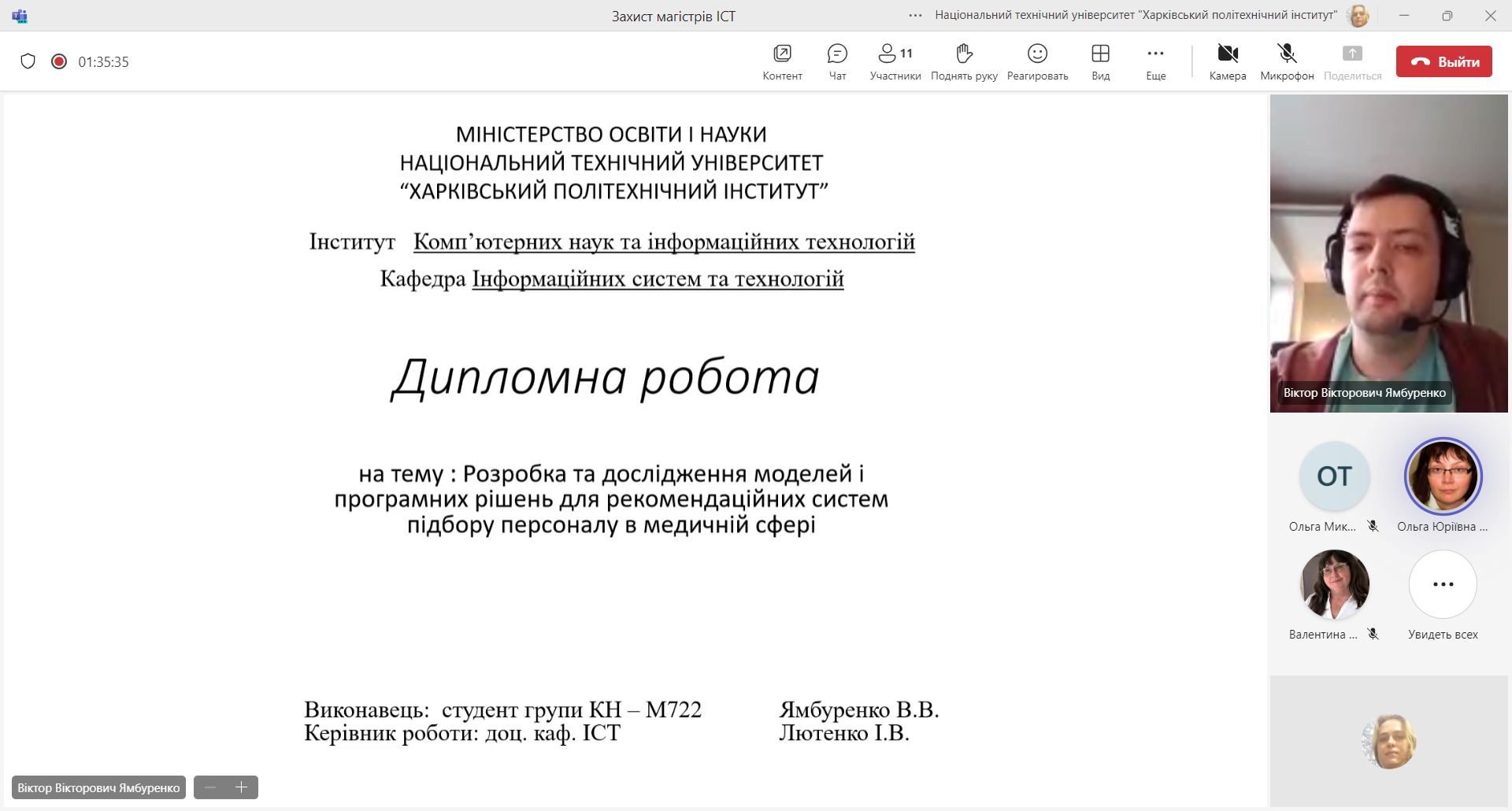The image size is (1512, 811).
Task: Open Увидеть всех participants overflow
Action: click(x=1443, y=584)
